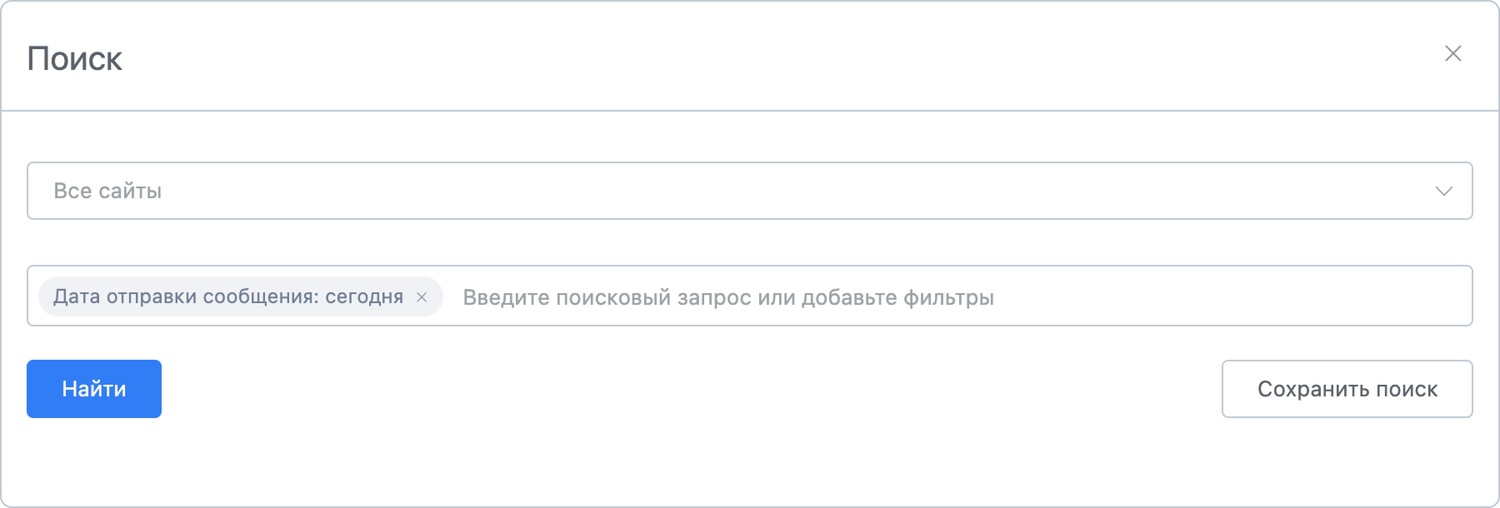
Task: Start the search with the blue Найти button
Action: [94, 389]
